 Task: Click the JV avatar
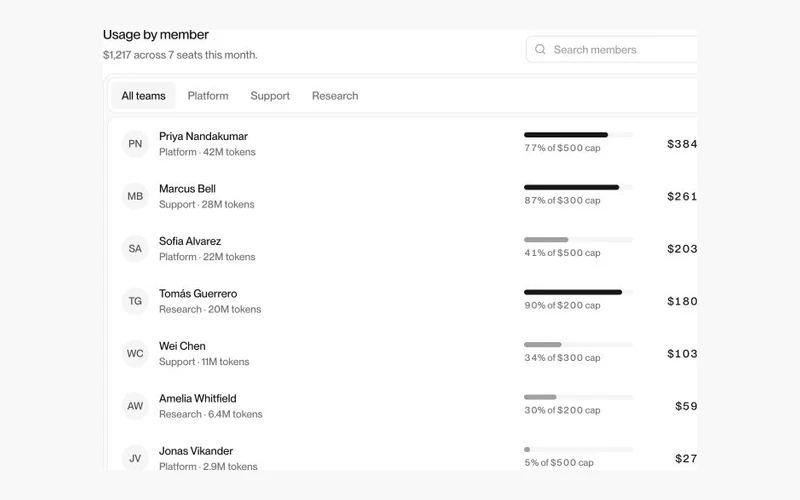tap(135, 458)
